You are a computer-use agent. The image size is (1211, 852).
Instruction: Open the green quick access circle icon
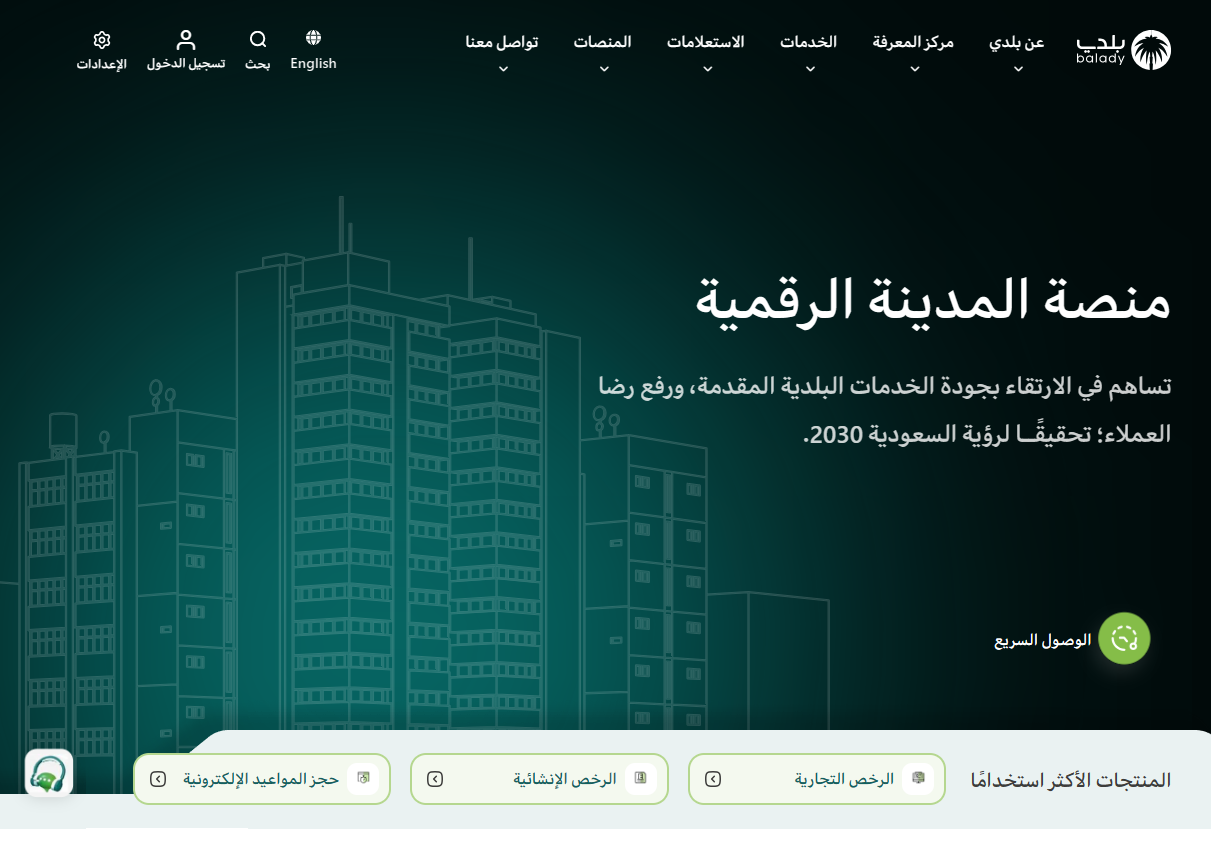(x=1124, y=638)
